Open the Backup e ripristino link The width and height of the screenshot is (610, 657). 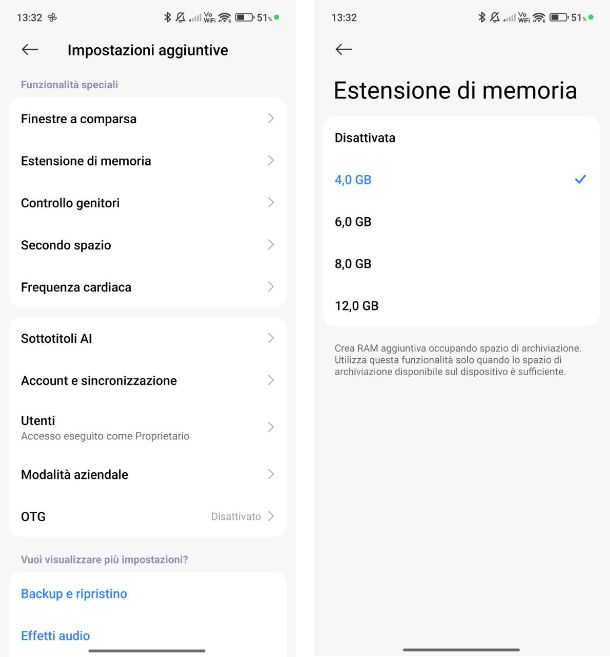point(74,594)
